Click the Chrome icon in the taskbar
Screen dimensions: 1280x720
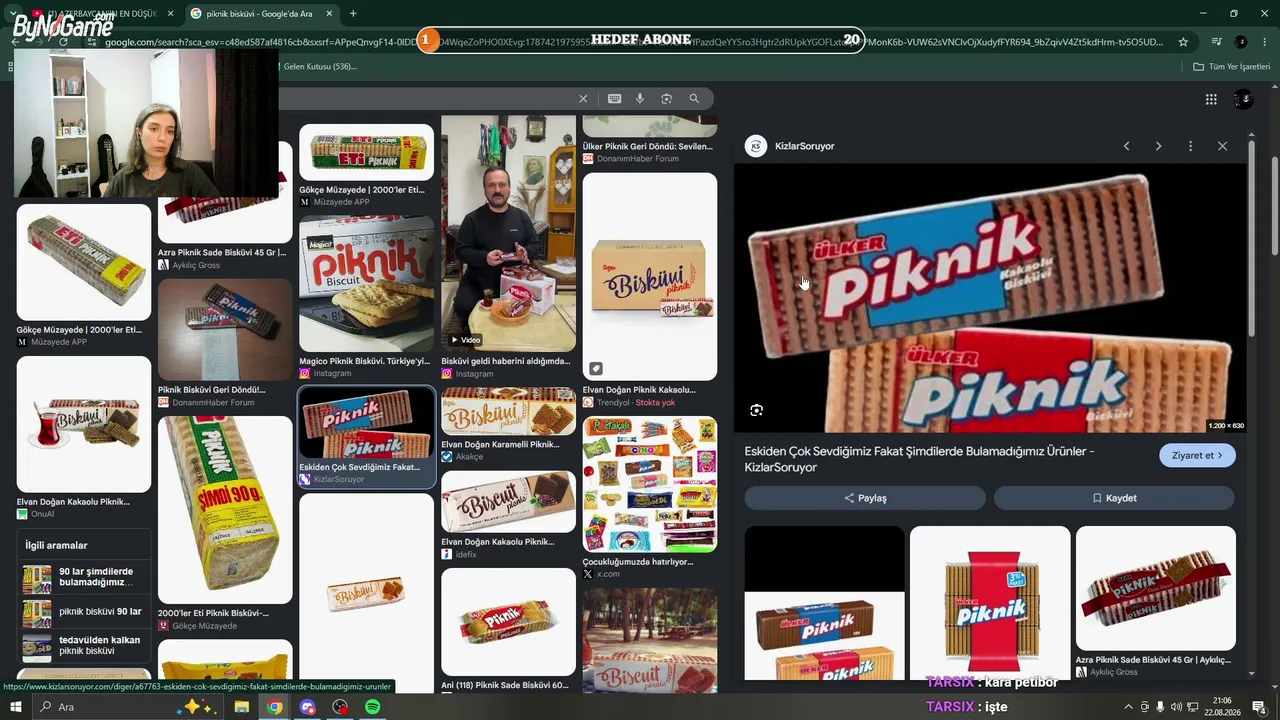(275, 707)
